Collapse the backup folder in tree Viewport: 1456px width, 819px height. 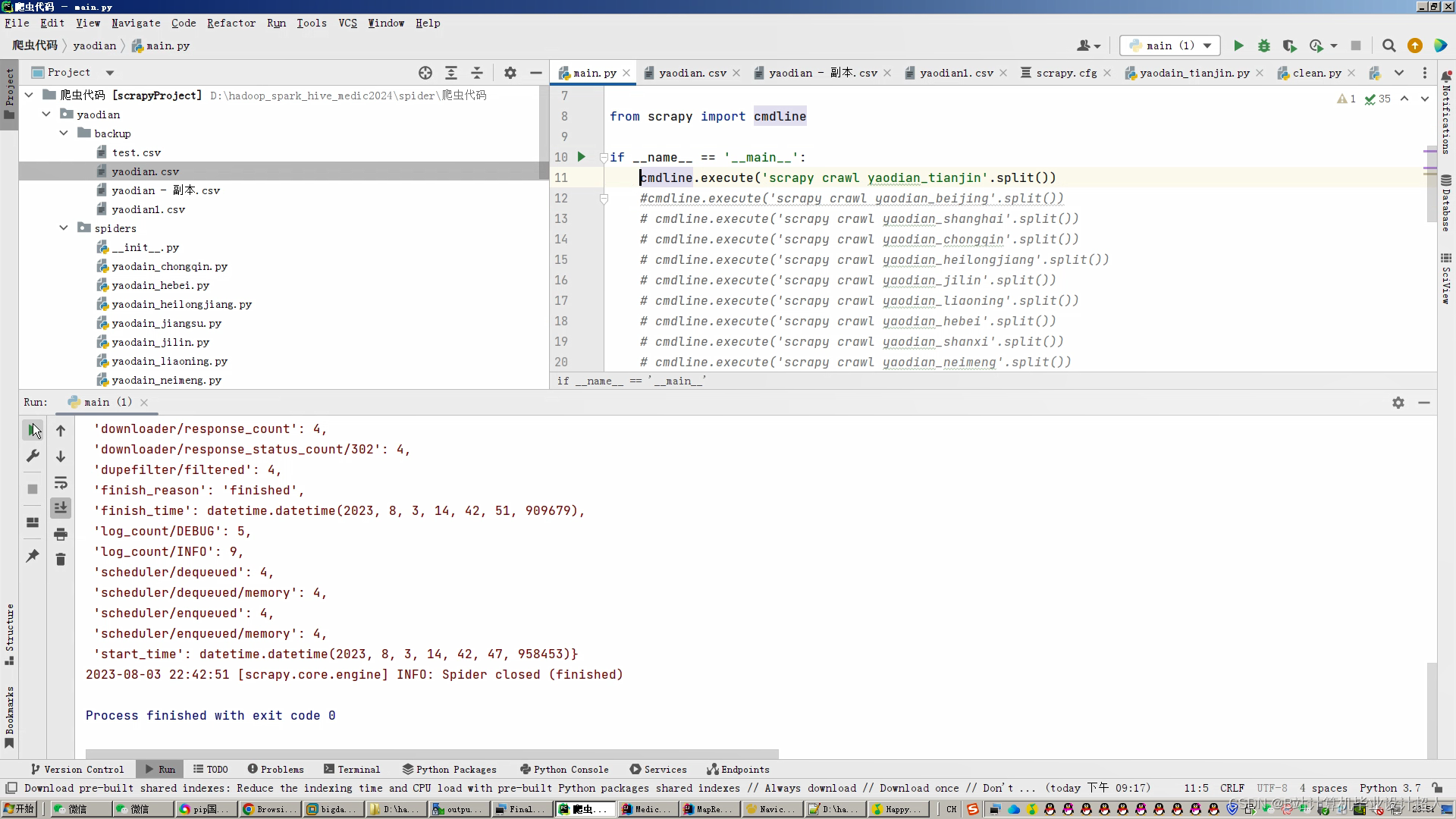click(64, 133)
